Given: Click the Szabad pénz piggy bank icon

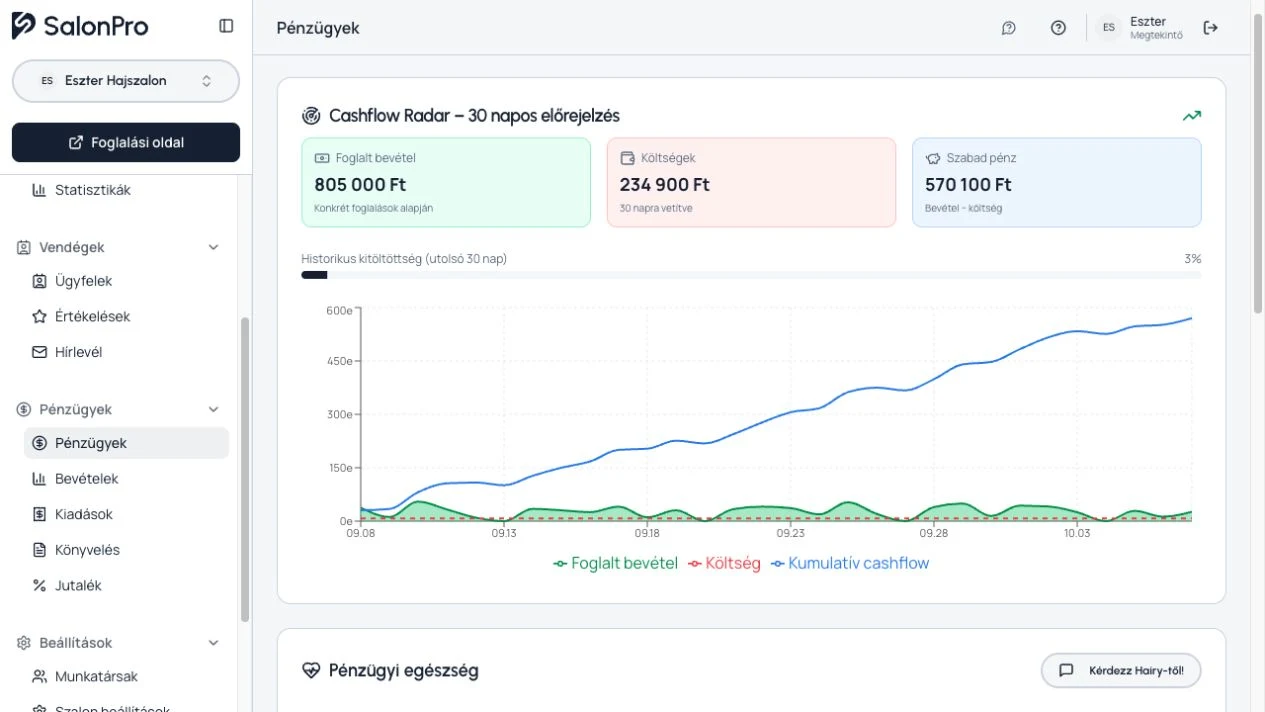Looking at the screenshot, I should [933, 158].
